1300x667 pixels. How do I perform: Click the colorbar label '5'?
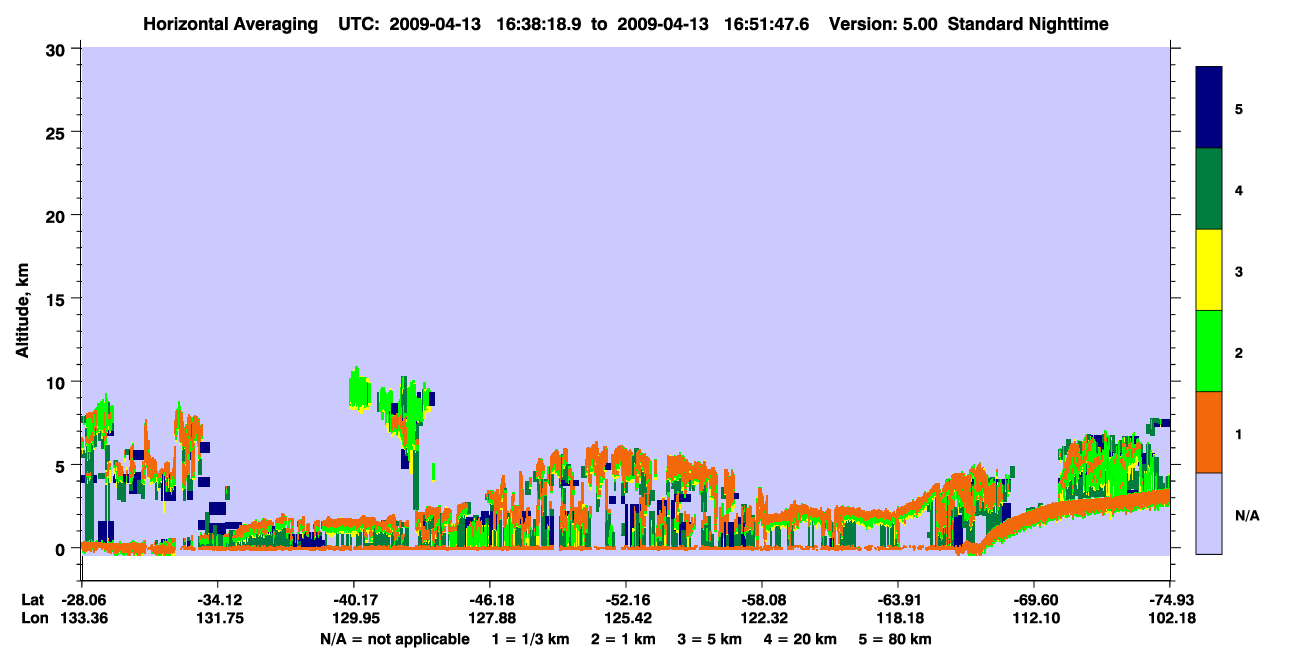coord(1239,108)
